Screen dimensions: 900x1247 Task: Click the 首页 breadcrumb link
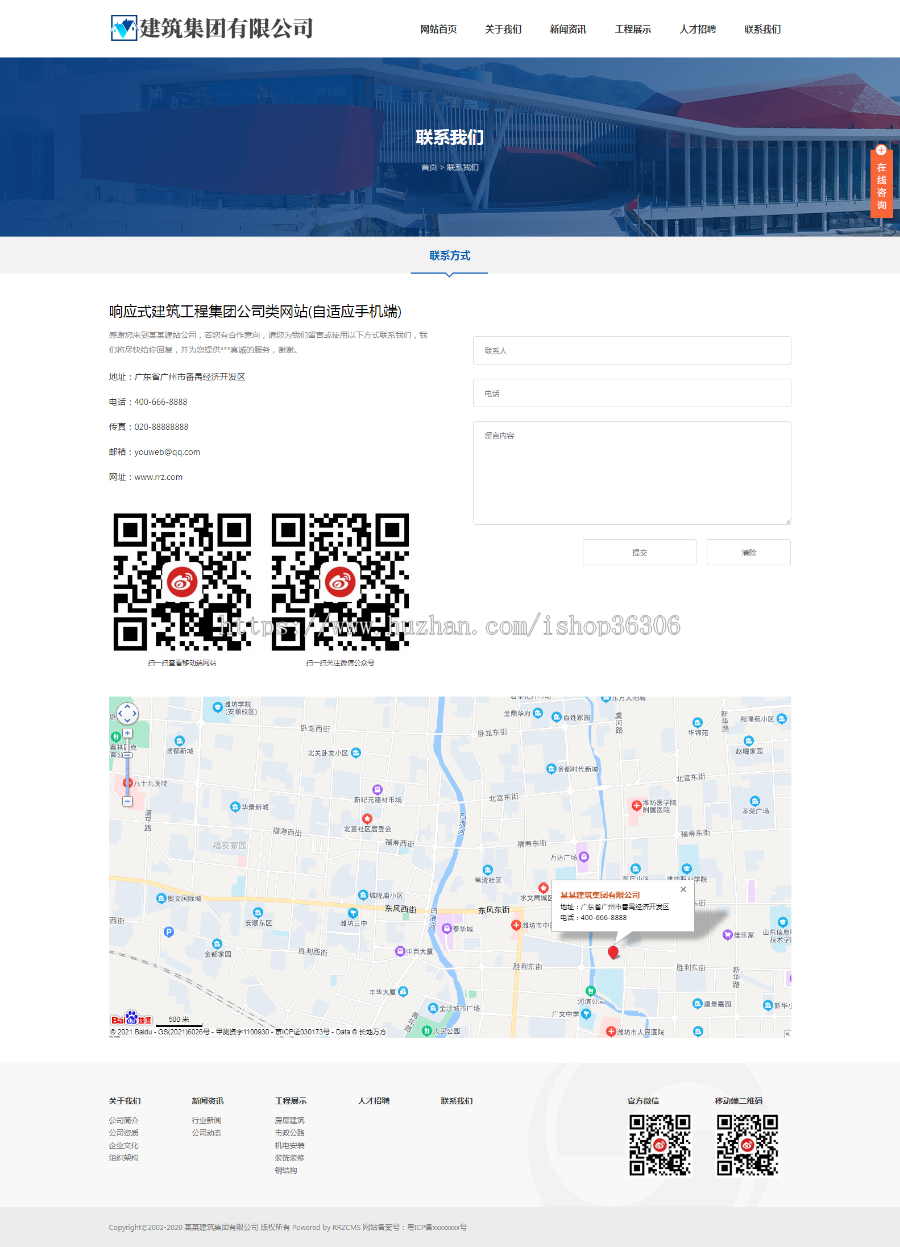point(428,167)
